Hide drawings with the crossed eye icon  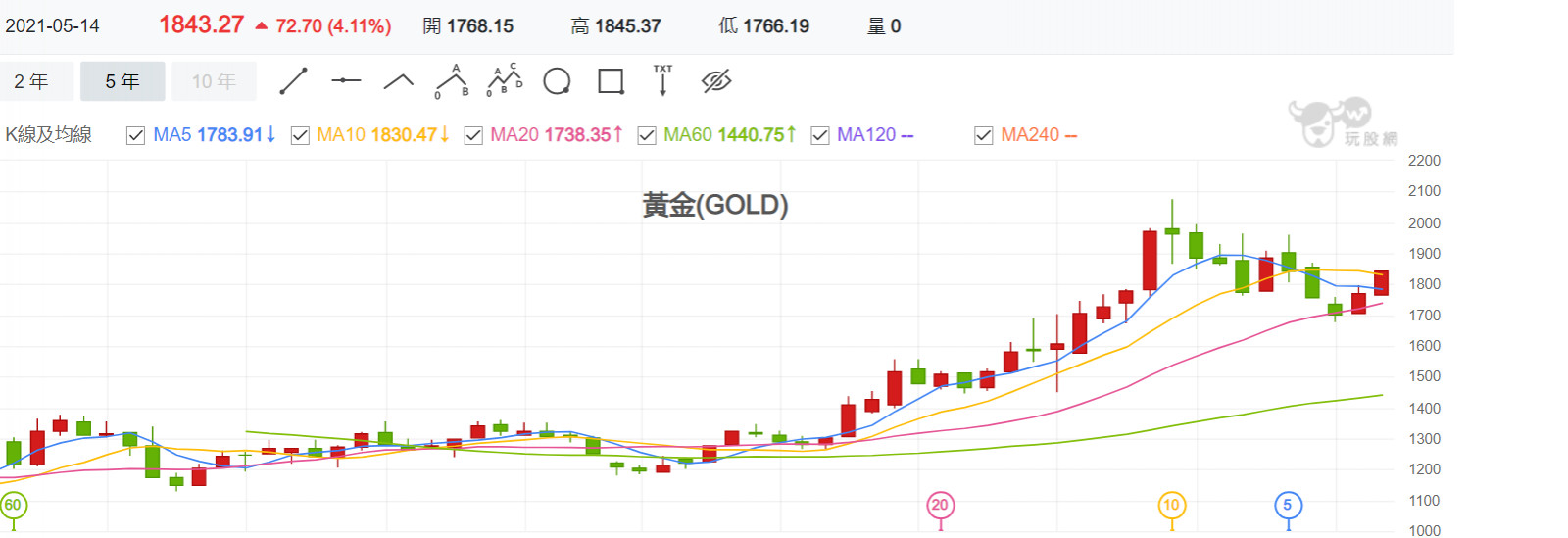tap(716, 81)
